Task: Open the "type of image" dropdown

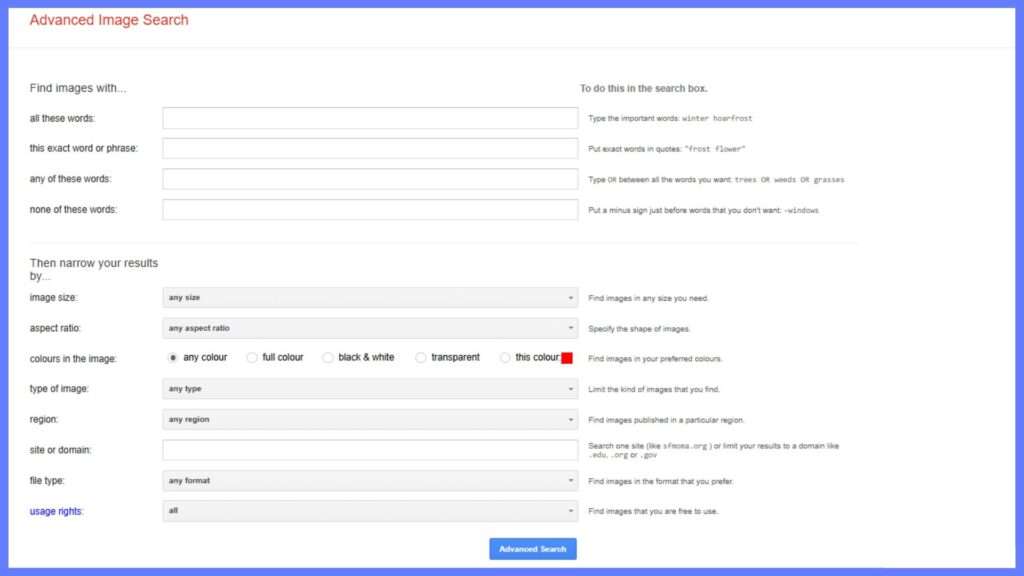Action: click(370, 388)
